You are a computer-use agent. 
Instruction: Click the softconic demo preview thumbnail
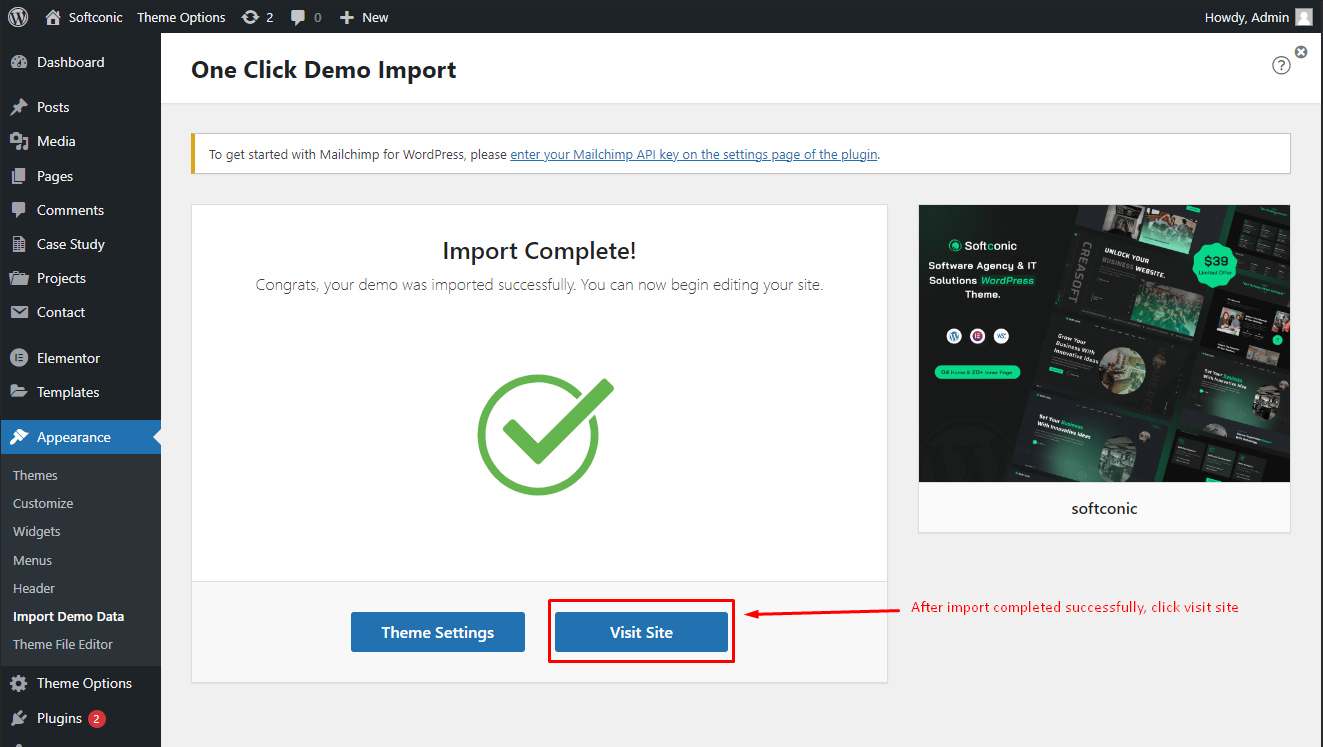[1104, 343]
